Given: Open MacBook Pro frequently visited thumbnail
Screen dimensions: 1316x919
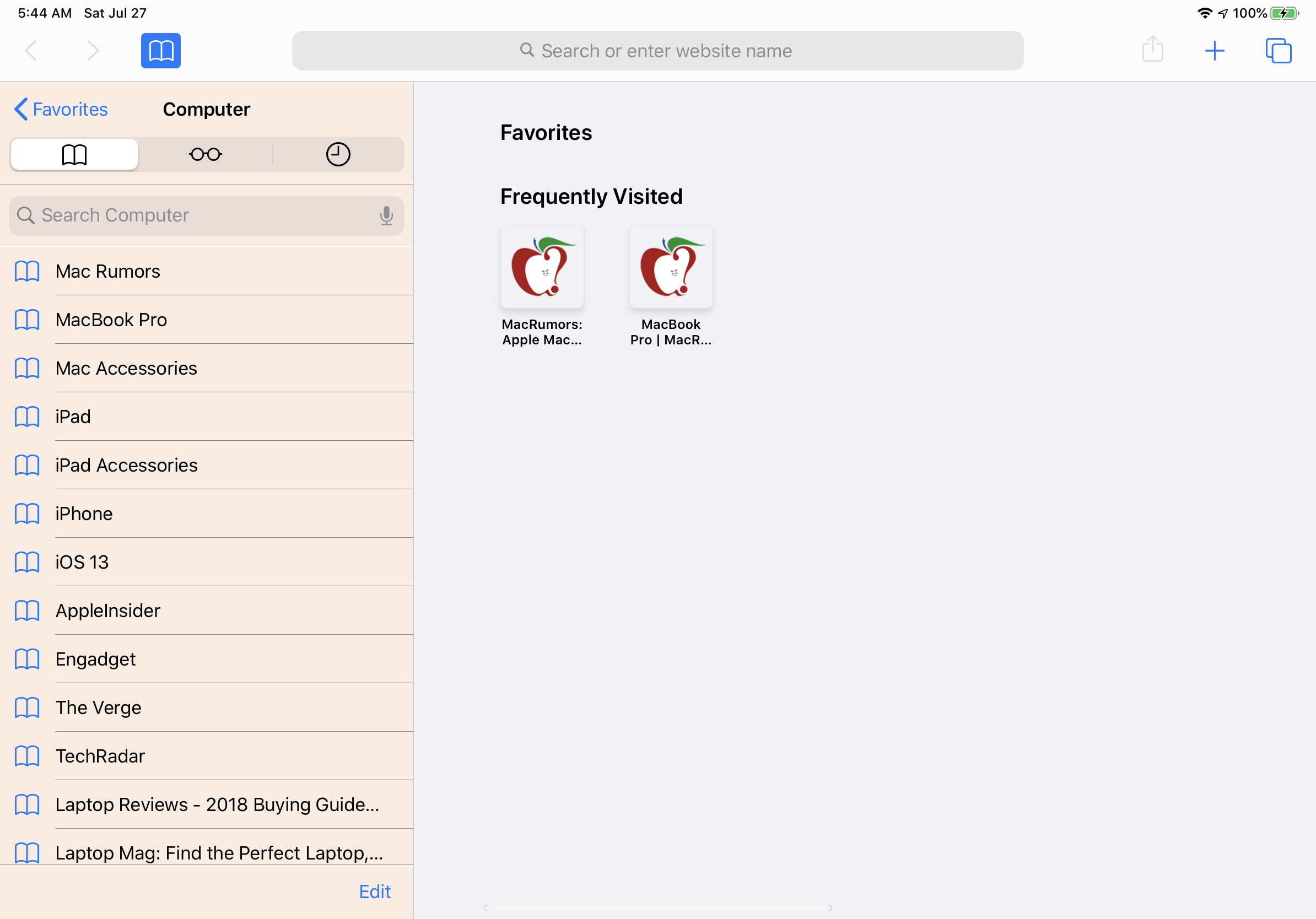Looking at the screenshot, I should (x=671, y=267).
